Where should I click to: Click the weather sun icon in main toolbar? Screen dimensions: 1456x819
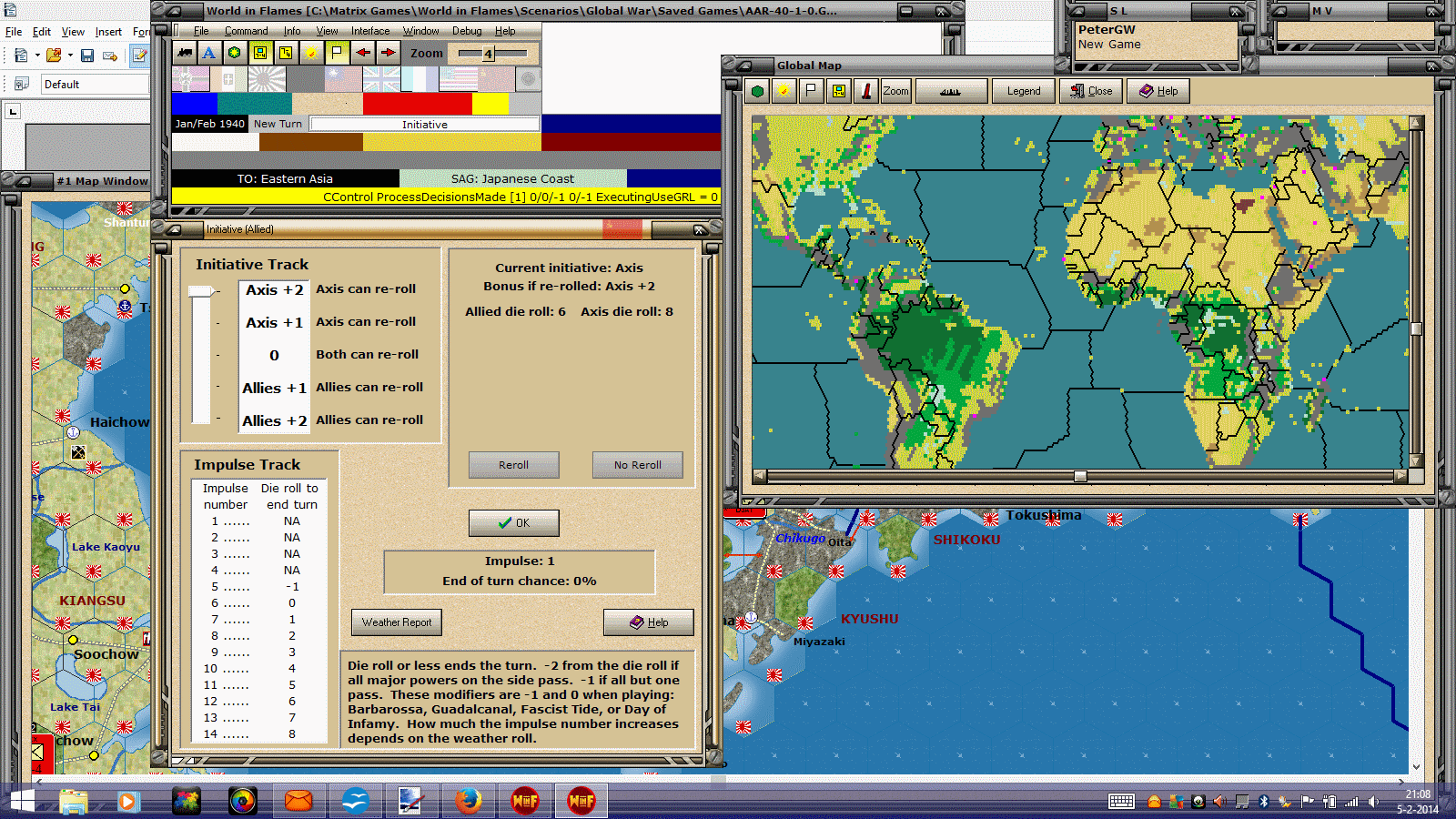311,53
